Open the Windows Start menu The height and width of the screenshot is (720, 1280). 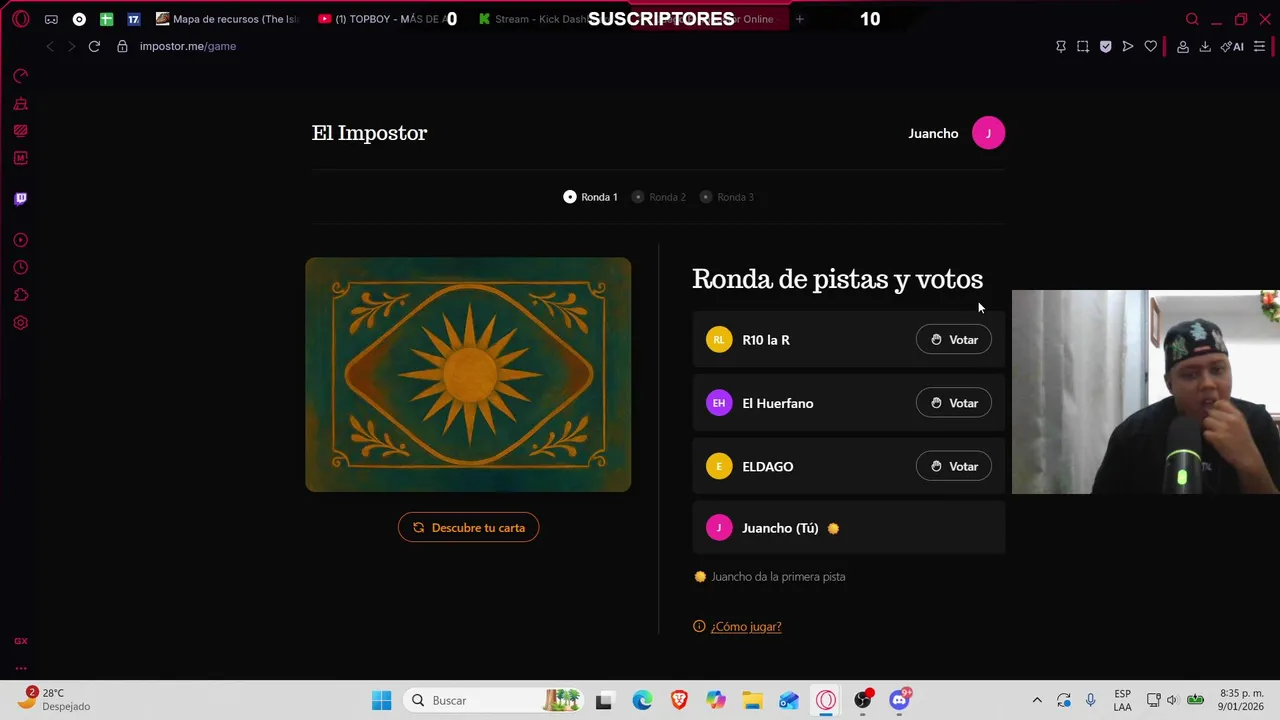381,700
